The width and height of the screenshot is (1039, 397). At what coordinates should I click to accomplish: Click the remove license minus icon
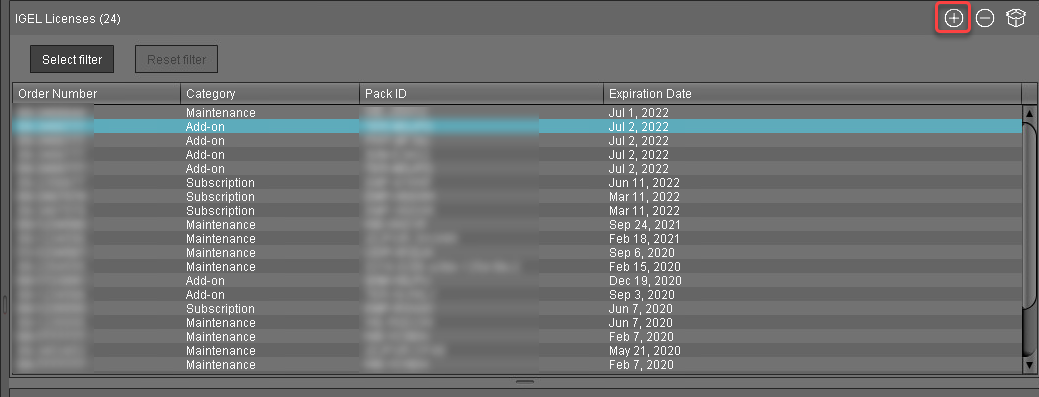[985, 19]
